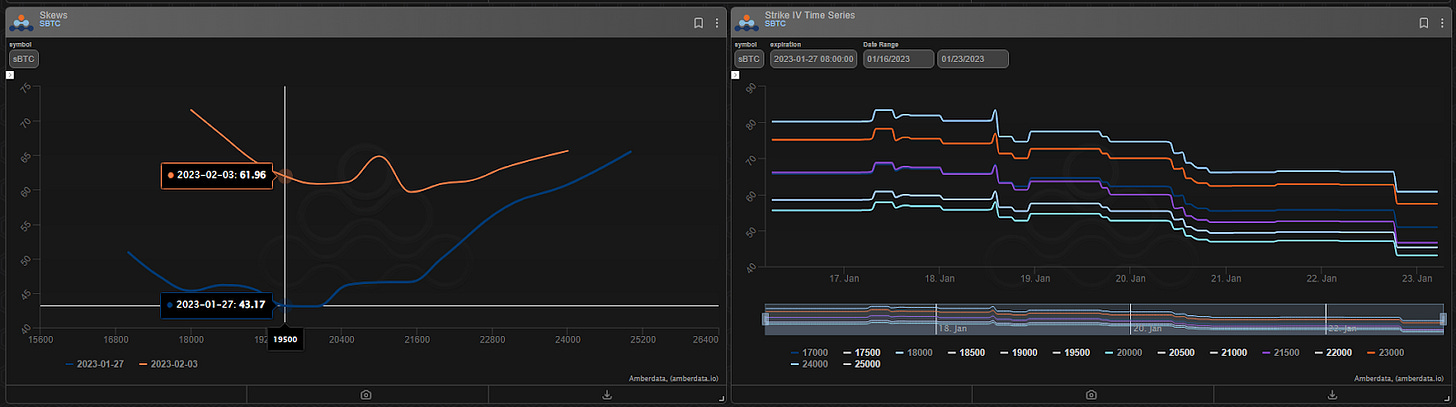Image resolution: width=1456 pixels, height=407 pixels.
Task: Bookmark the Strike IV Time Series panel
Action: [x=1423, y=22]
